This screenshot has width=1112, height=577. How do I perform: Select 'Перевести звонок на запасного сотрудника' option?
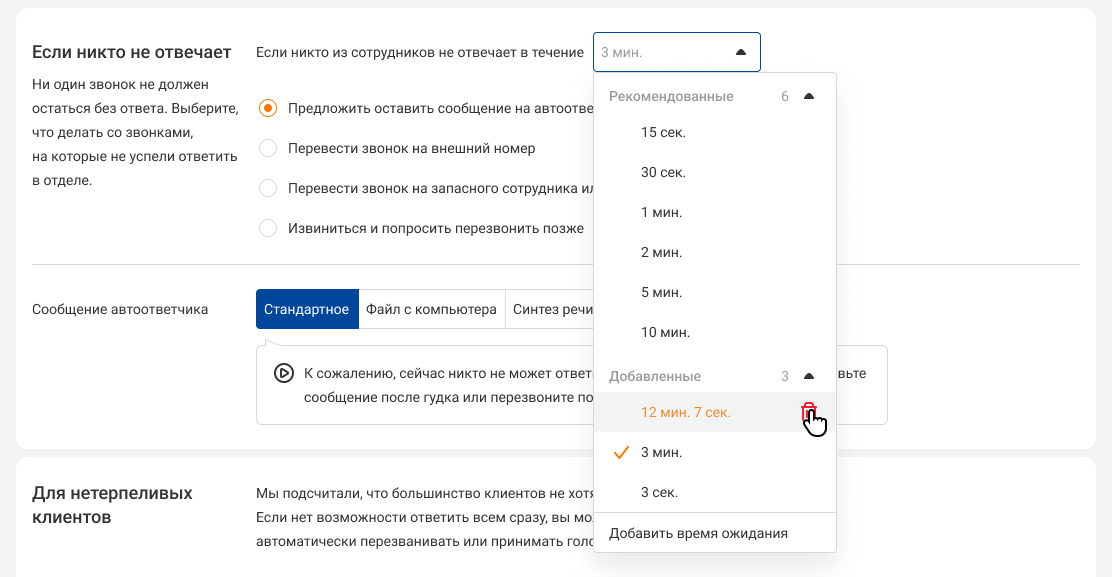point(267,188)
